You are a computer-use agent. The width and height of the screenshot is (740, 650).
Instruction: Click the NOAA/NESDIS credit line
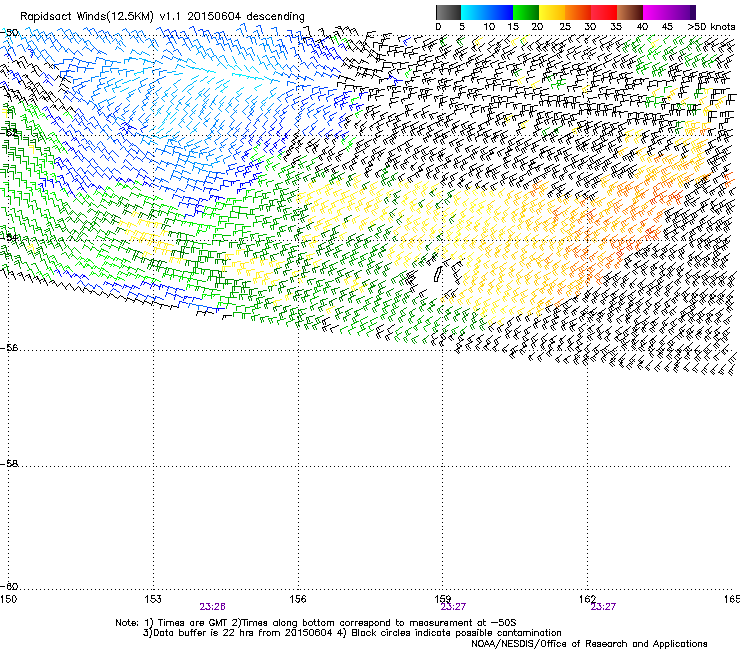(589, 644)
